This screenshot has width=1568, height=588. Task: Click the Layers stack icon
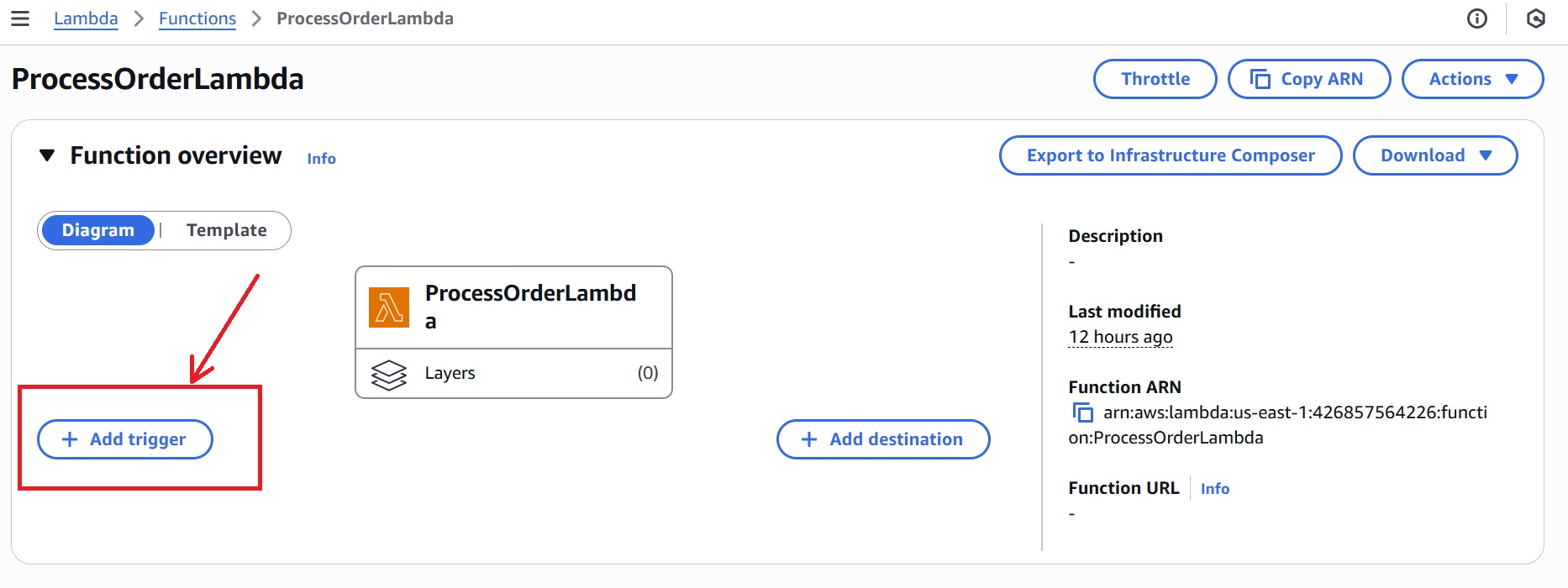pos(389,373)
